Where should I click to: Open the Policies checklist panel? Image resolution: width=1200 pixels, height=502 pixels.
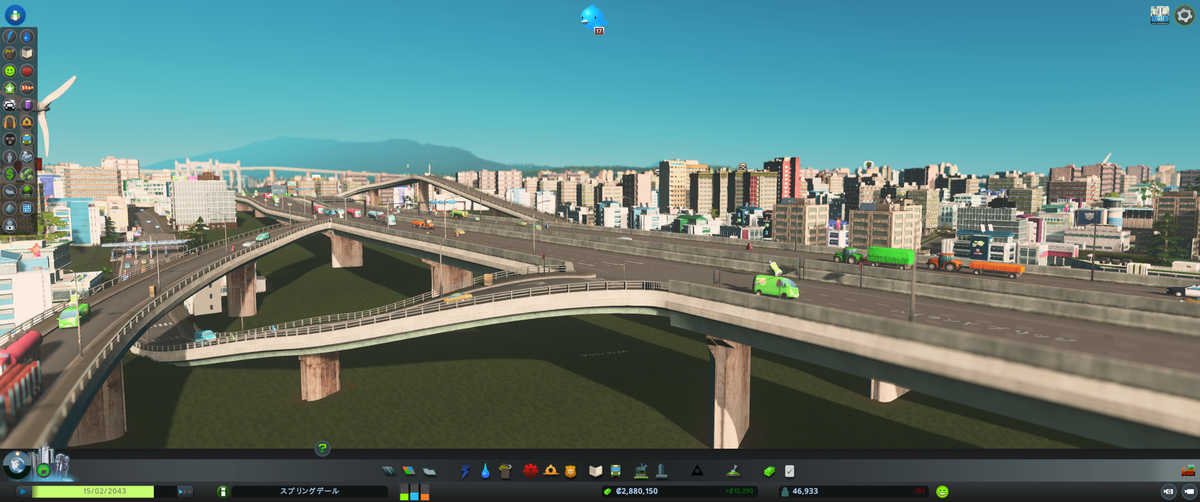pyautogui.click(x=789, y=471)
